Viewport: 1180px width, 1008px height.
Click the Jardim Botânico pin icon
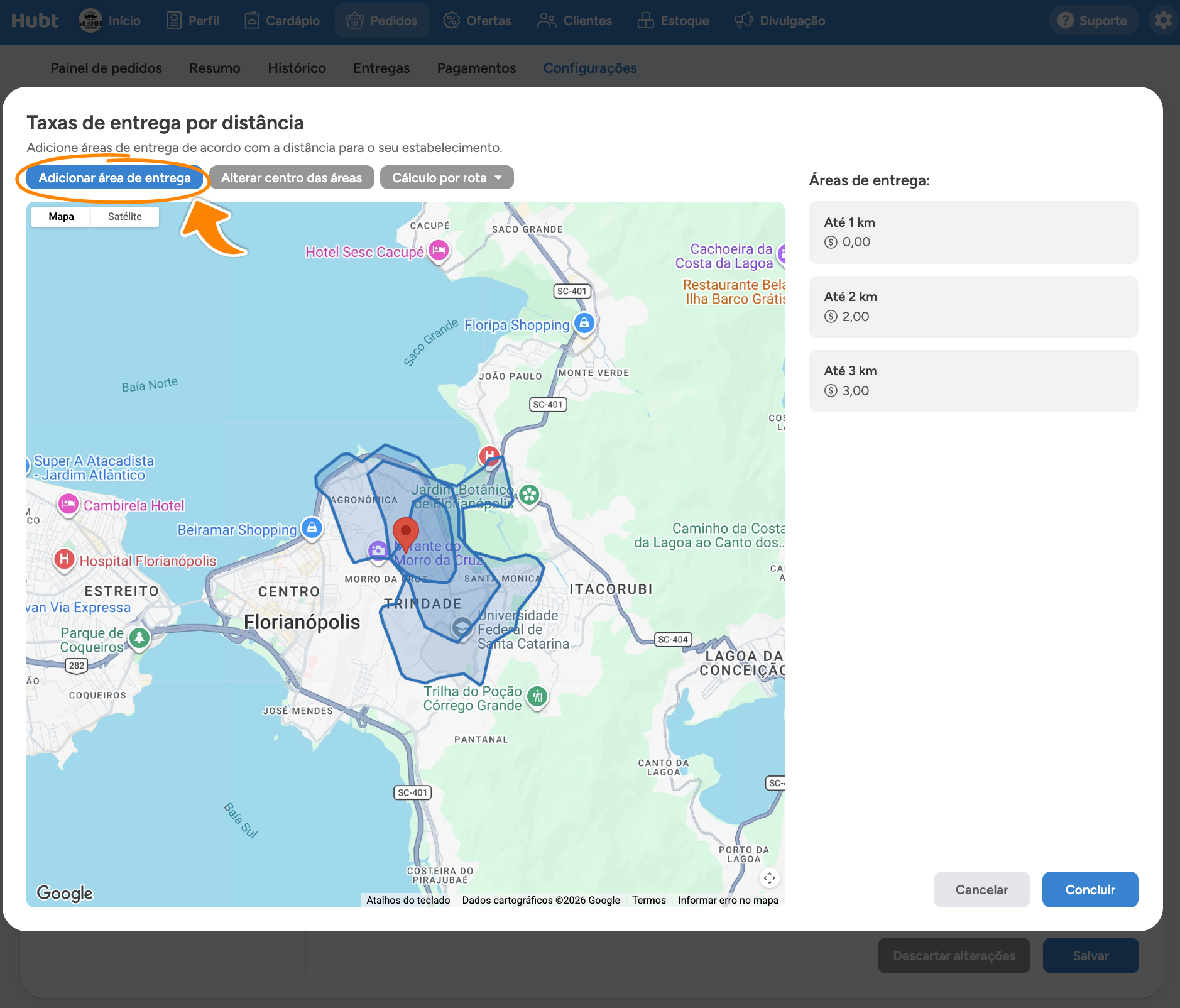click(x=529, y=496)
